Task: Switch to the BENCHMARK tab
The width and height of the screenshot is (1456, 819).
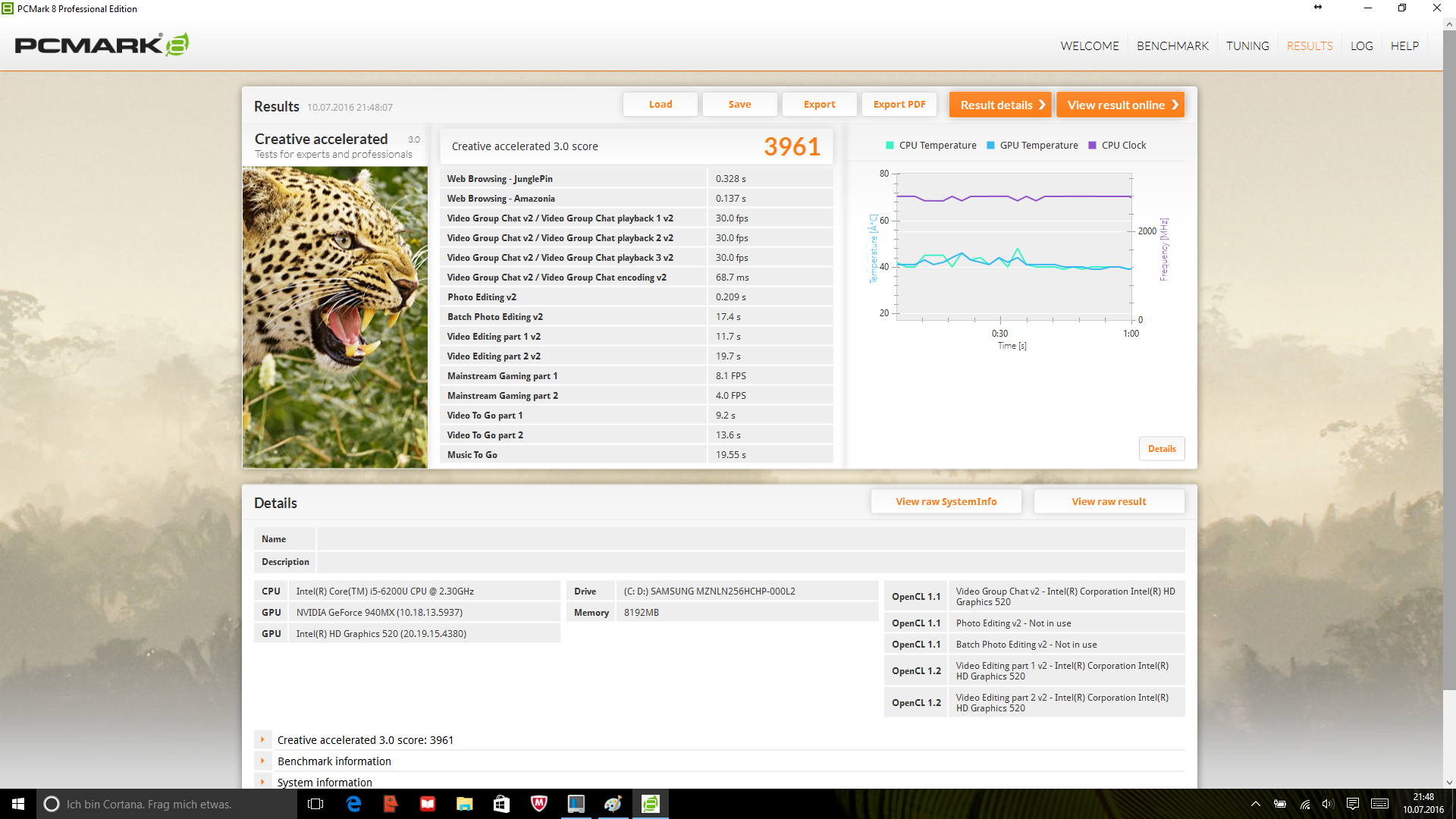Action: (1172, 45)
